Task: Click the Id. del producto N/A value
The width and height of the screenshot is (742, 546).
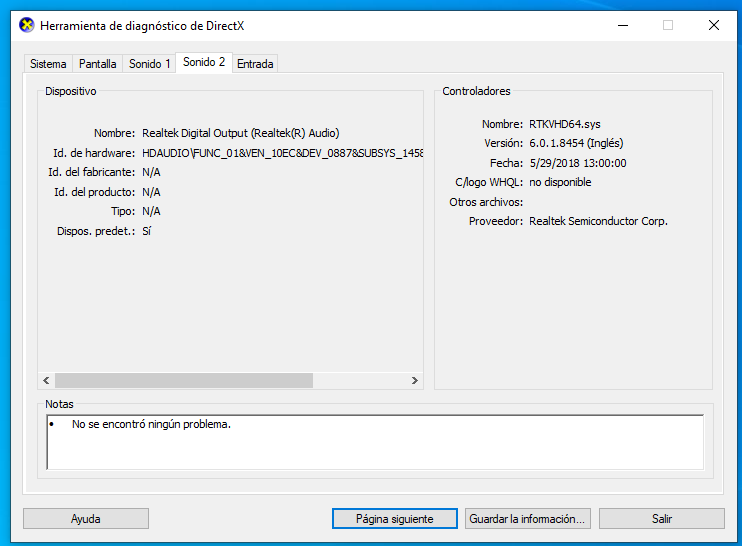Action: click(151, 192)
